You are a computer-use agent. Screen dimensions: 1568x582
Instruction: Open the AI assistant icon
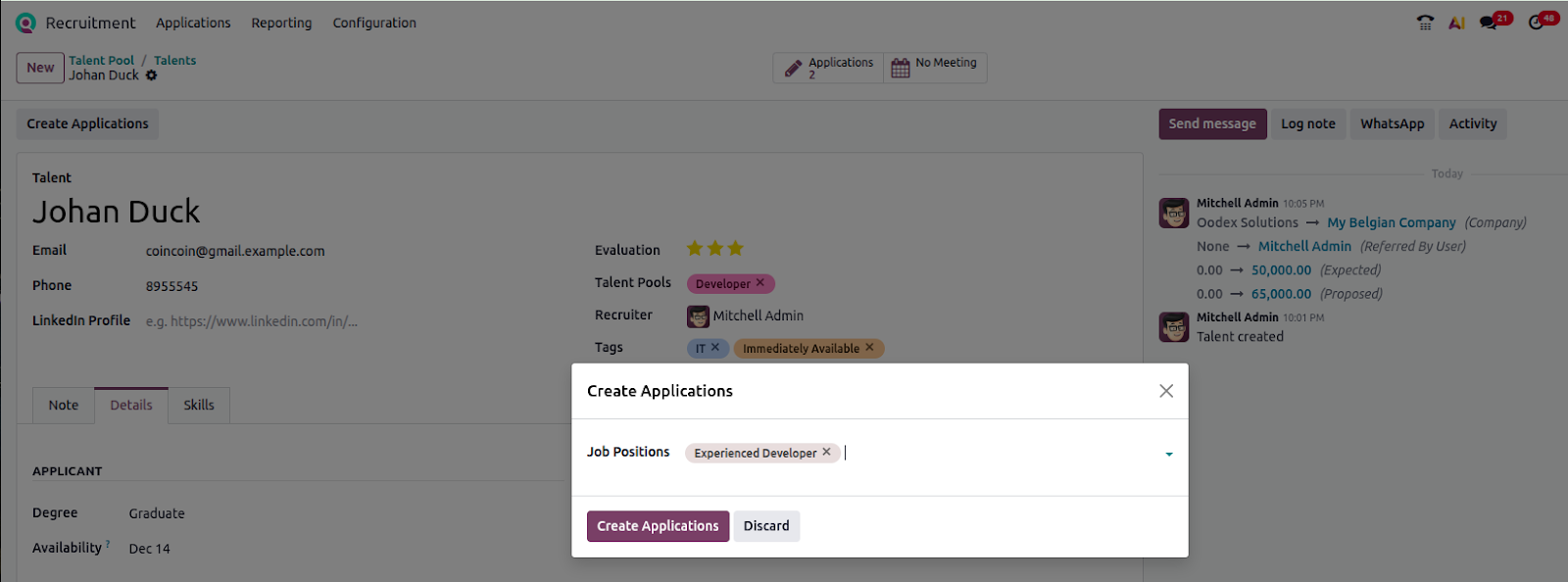[1456, 23]
